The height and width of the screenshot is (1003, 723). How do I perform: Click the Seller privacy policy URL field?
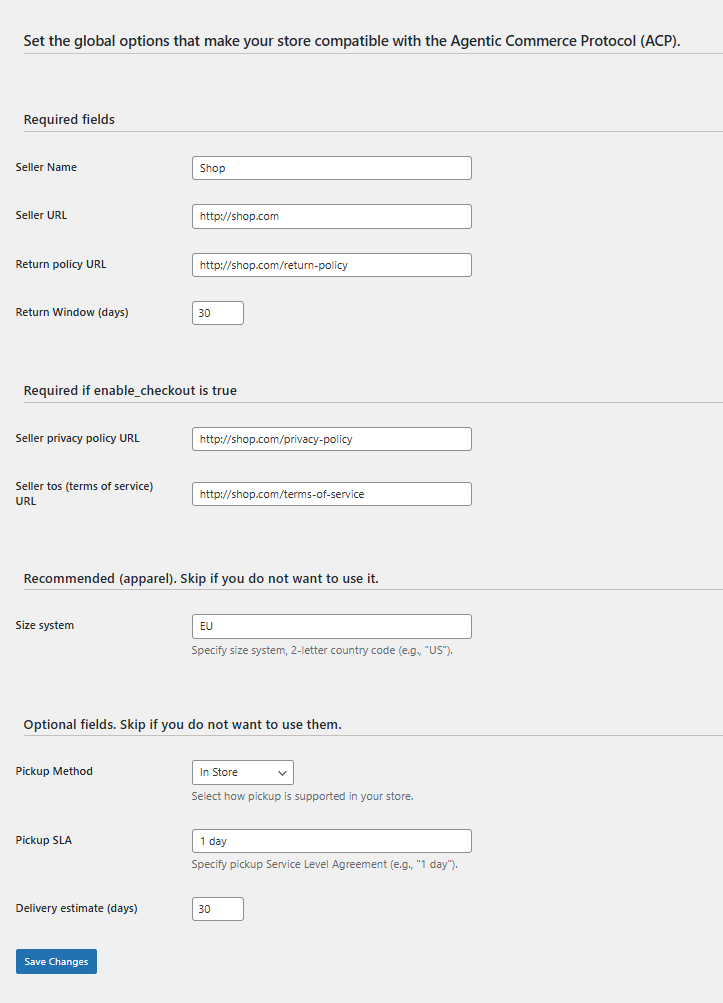(x=331, y=439)
